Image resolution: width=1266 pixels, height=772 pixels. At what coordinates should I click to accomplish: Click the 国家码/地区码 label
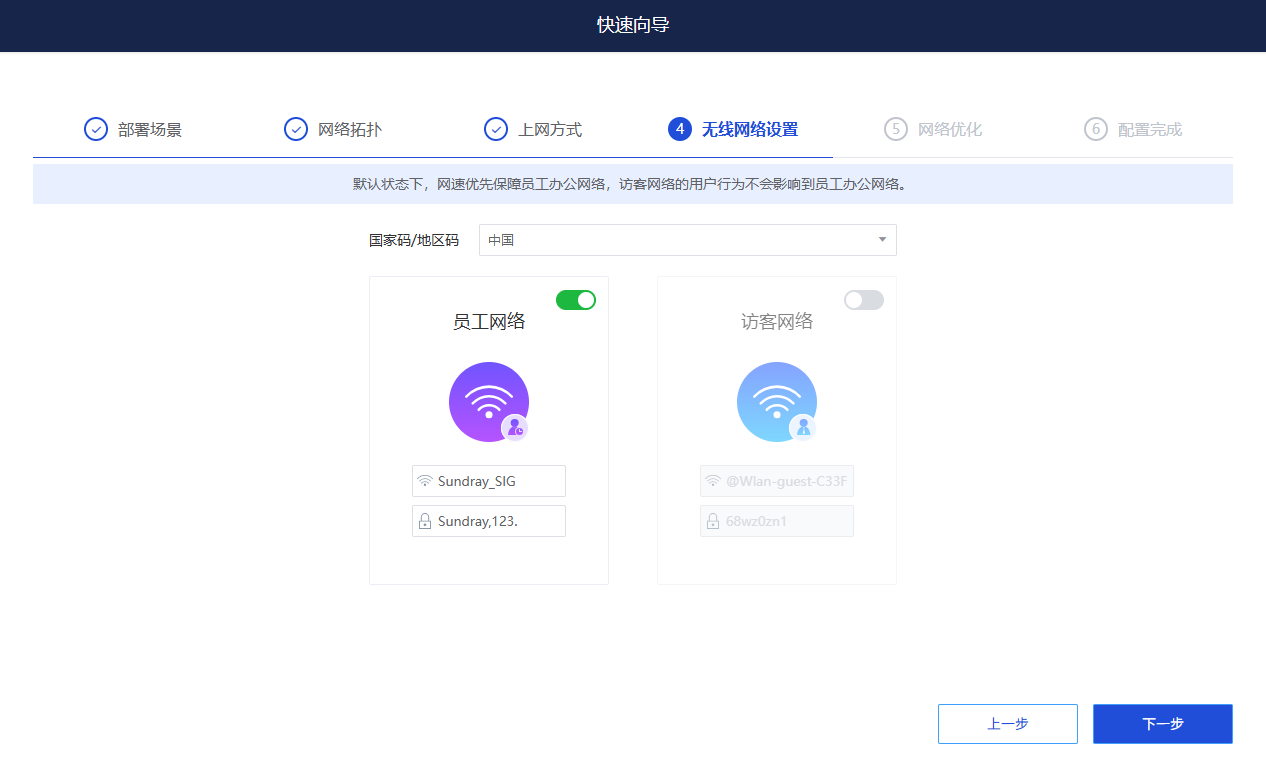414,240
